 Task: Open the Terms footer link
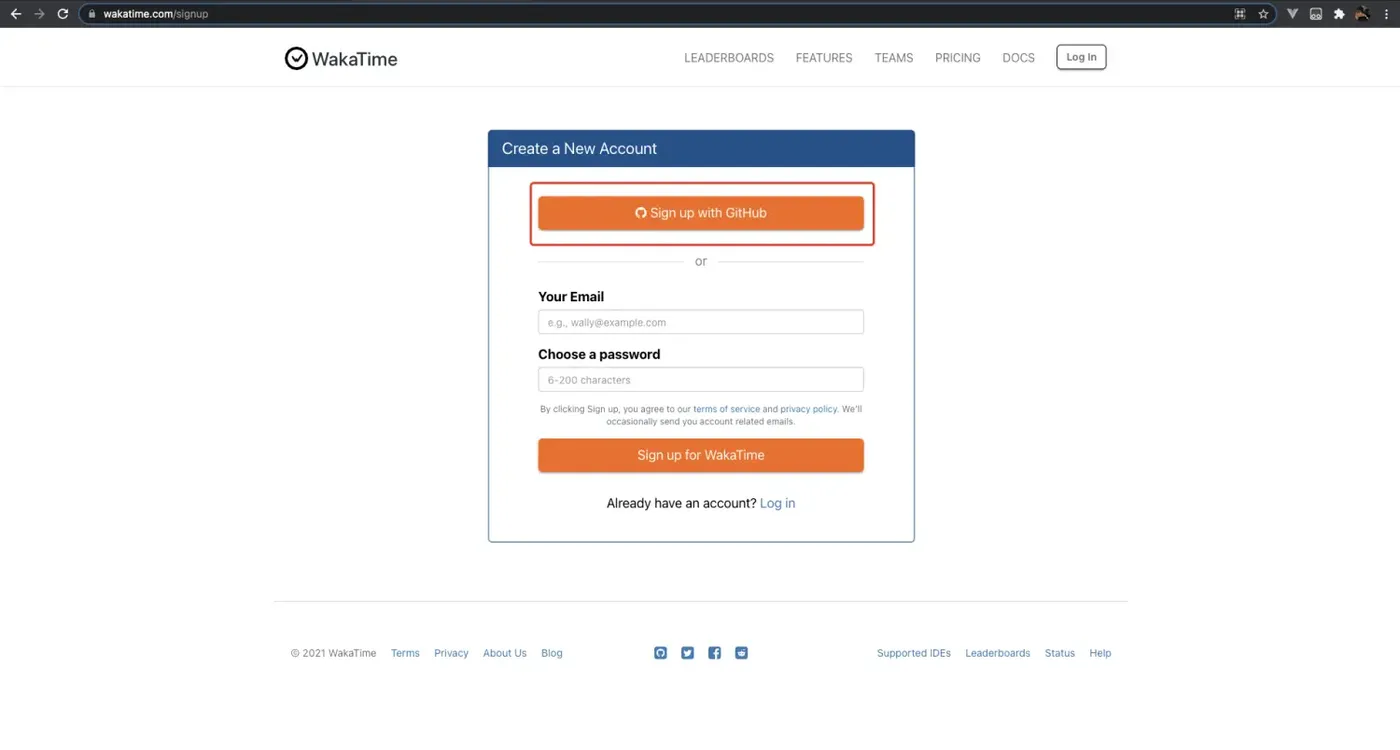pyautogui.click(x=405, y=653)
